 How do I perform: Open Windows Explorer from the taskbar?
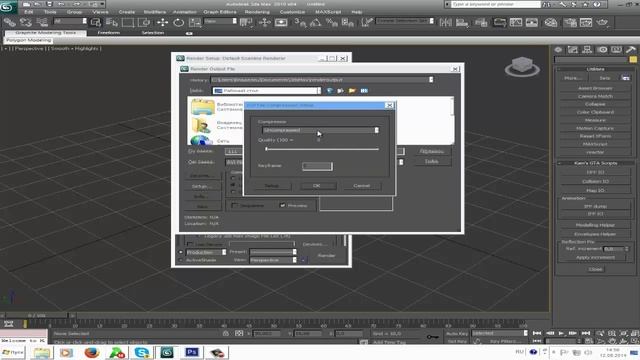tap(42, 353)
